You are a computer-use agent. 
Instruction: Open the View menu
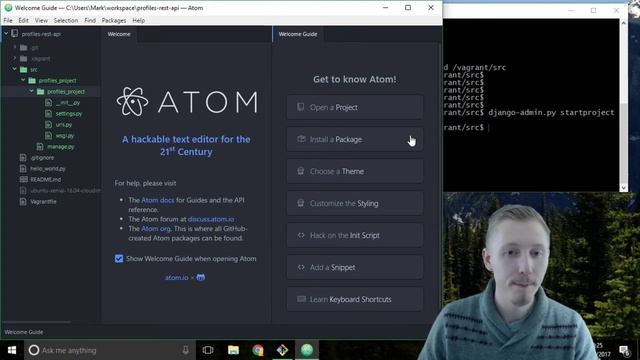pyautogui.click(x=41, y=20)
